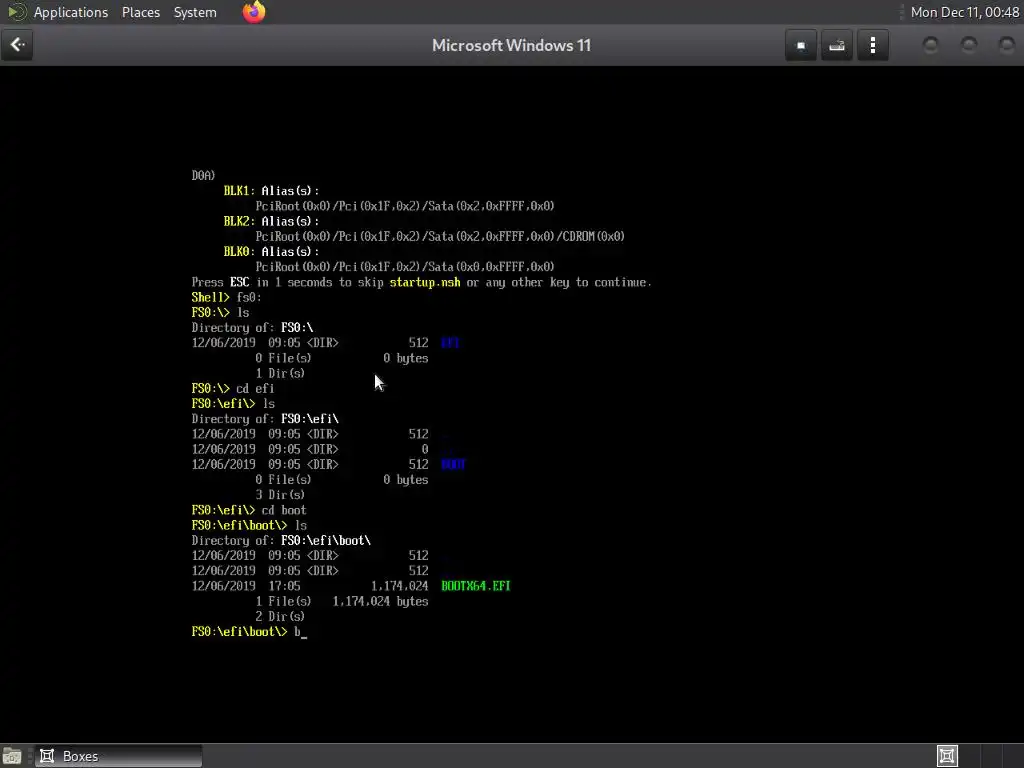Select the Boxes taskbar entry
This screenshot has height=768, width=1024.
pos(118,756)
